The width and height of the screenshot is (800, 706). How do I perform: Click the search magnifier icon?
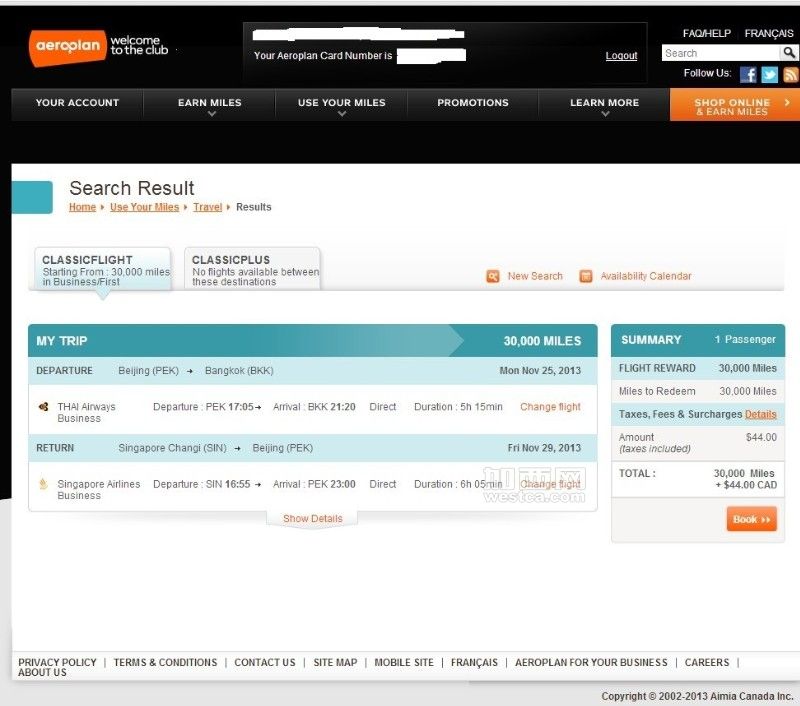[789, 53]
